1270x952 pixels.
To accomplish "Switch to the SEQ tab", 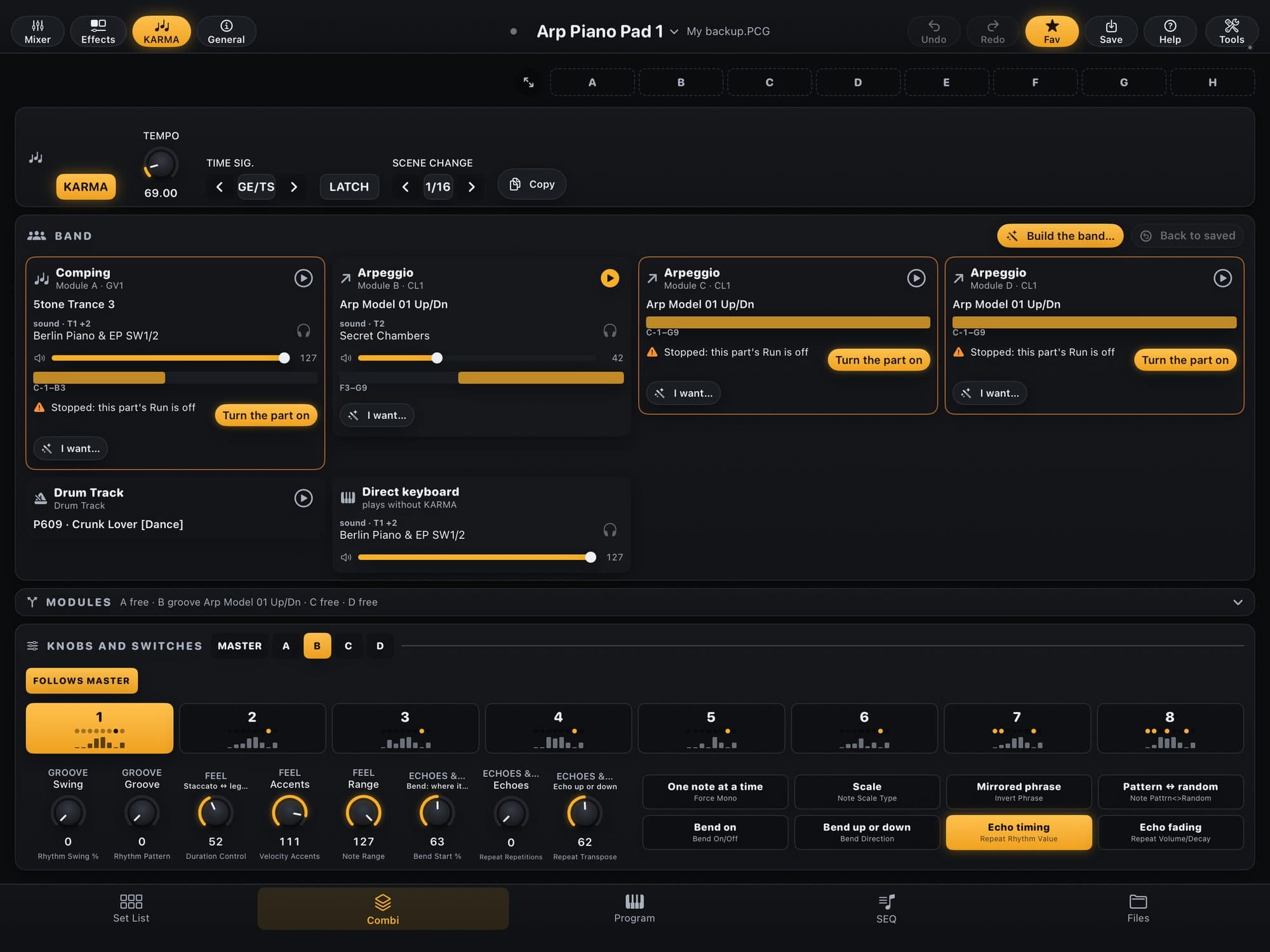I will click(x=886, y=909).
